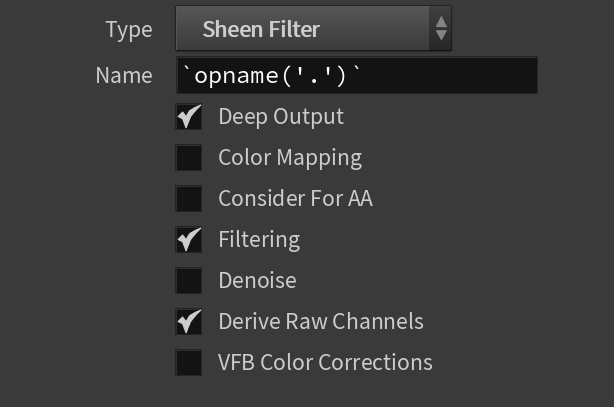
Task: Click the Deep Output label text
Action: click(x=281, y=117)
